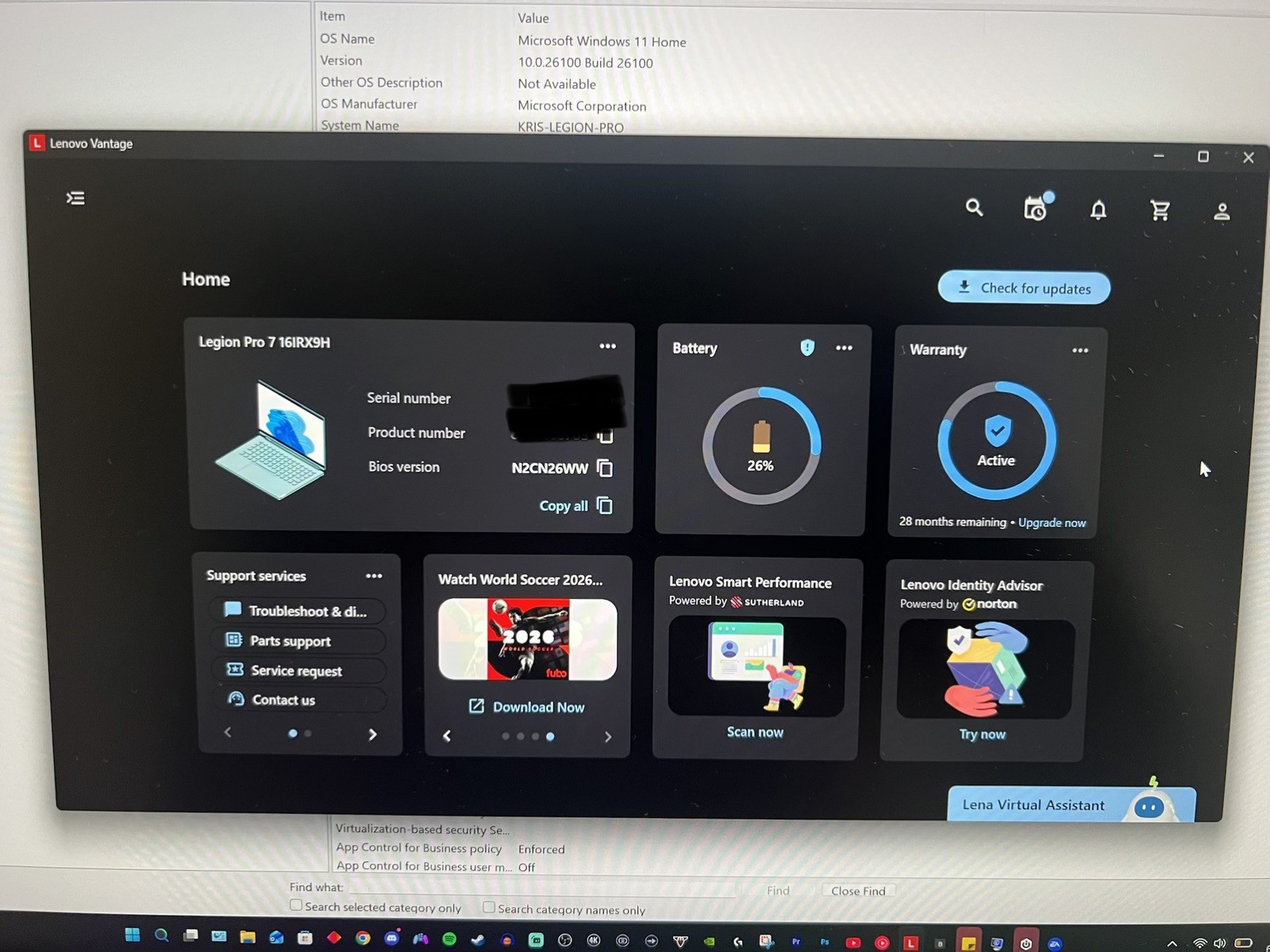Click the 26% battery gauge
This screenshot has height=952, width=1270.
point(761,445)
